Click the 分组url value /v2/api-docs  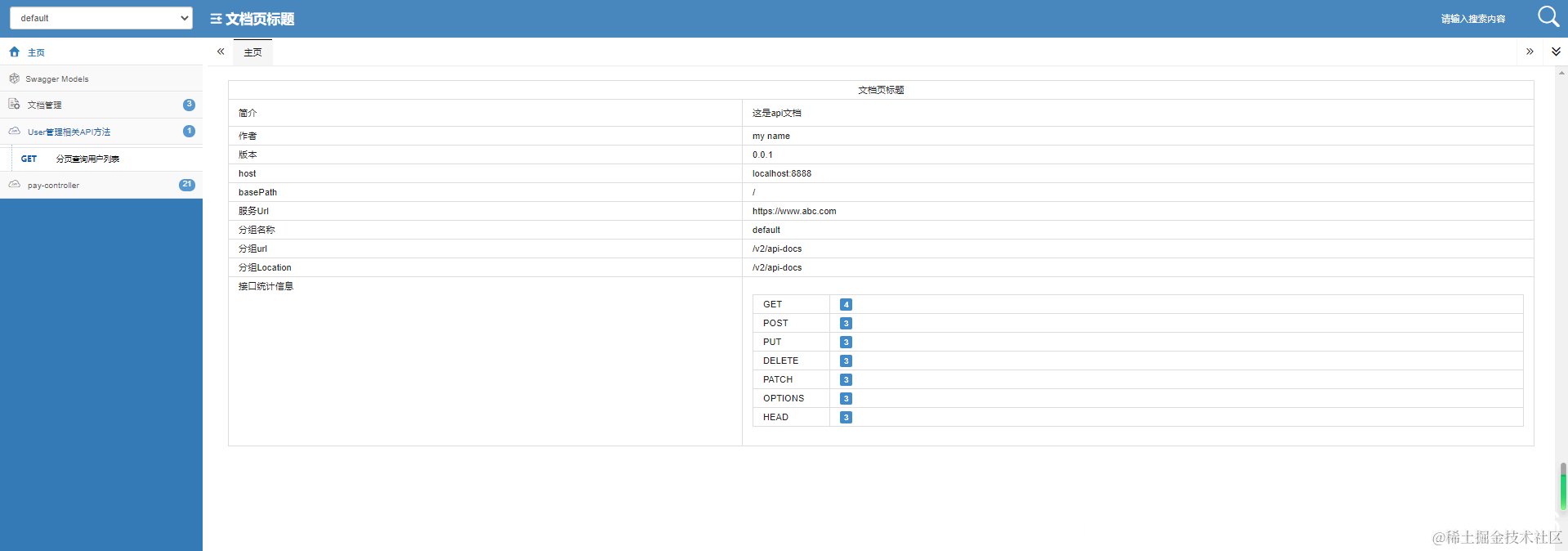coord(777,249)
